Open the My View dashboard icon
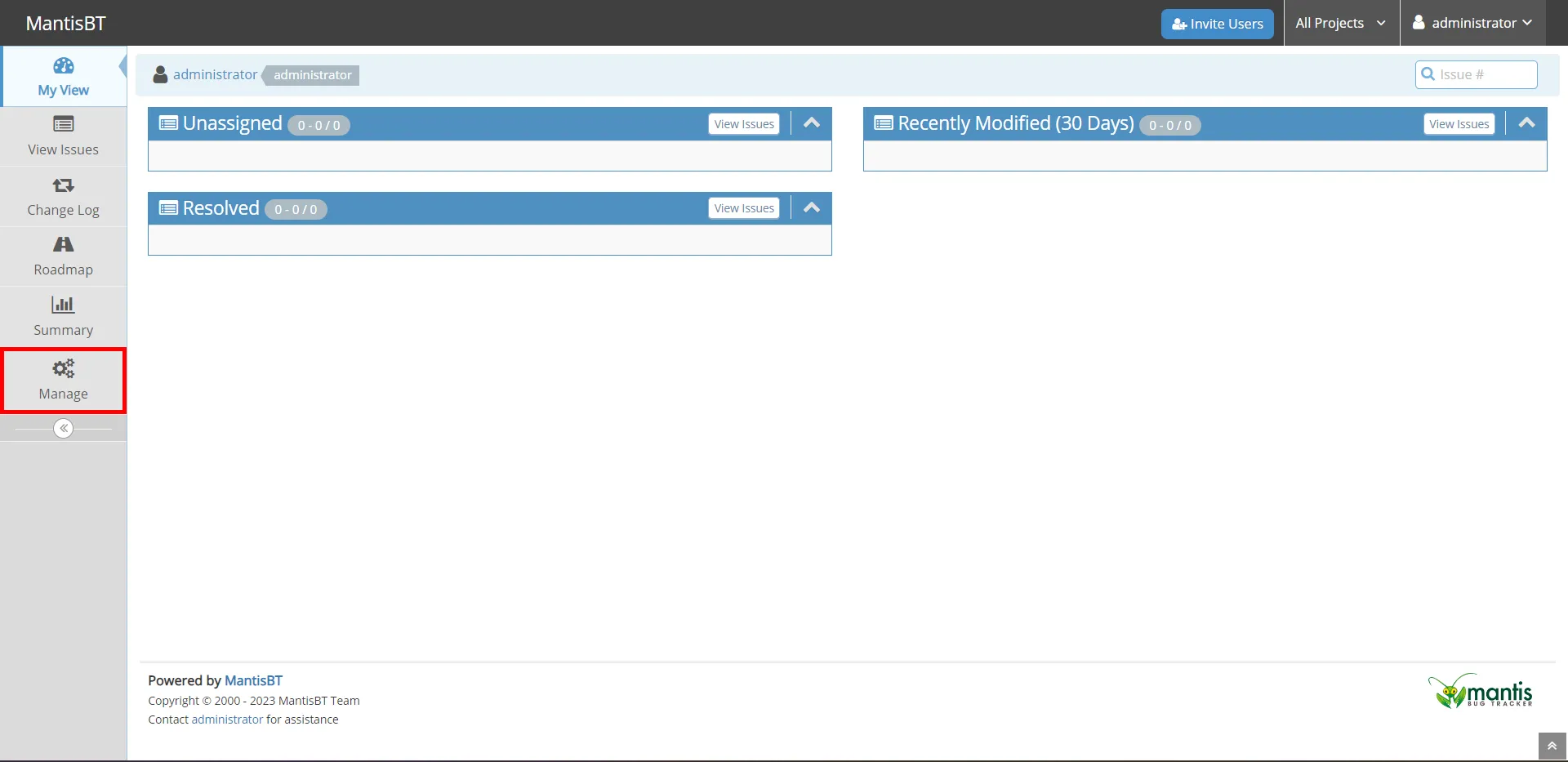This screenshot has width=1568, height=762. coord(64,65)
